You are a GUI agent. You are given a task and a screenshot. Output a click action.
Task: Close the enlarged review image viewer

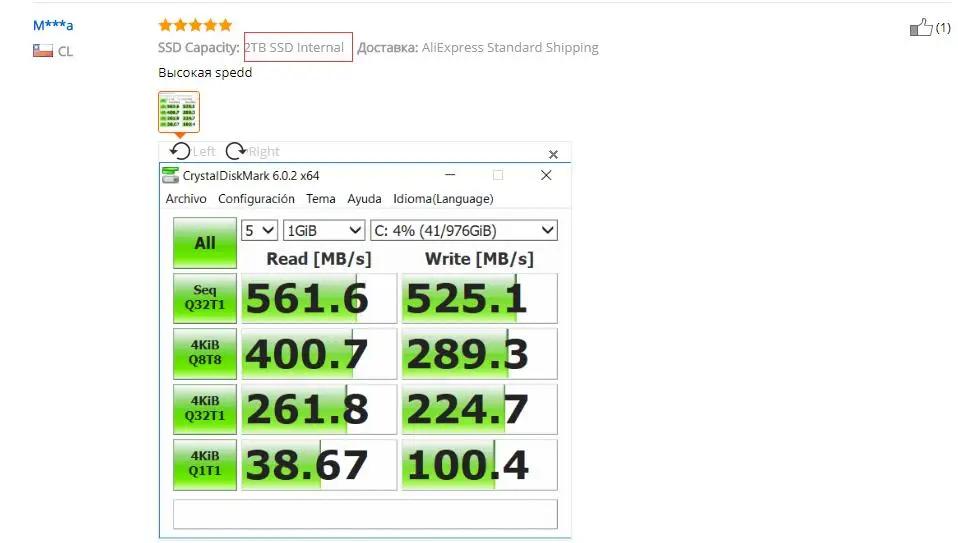tap(553, 155)
